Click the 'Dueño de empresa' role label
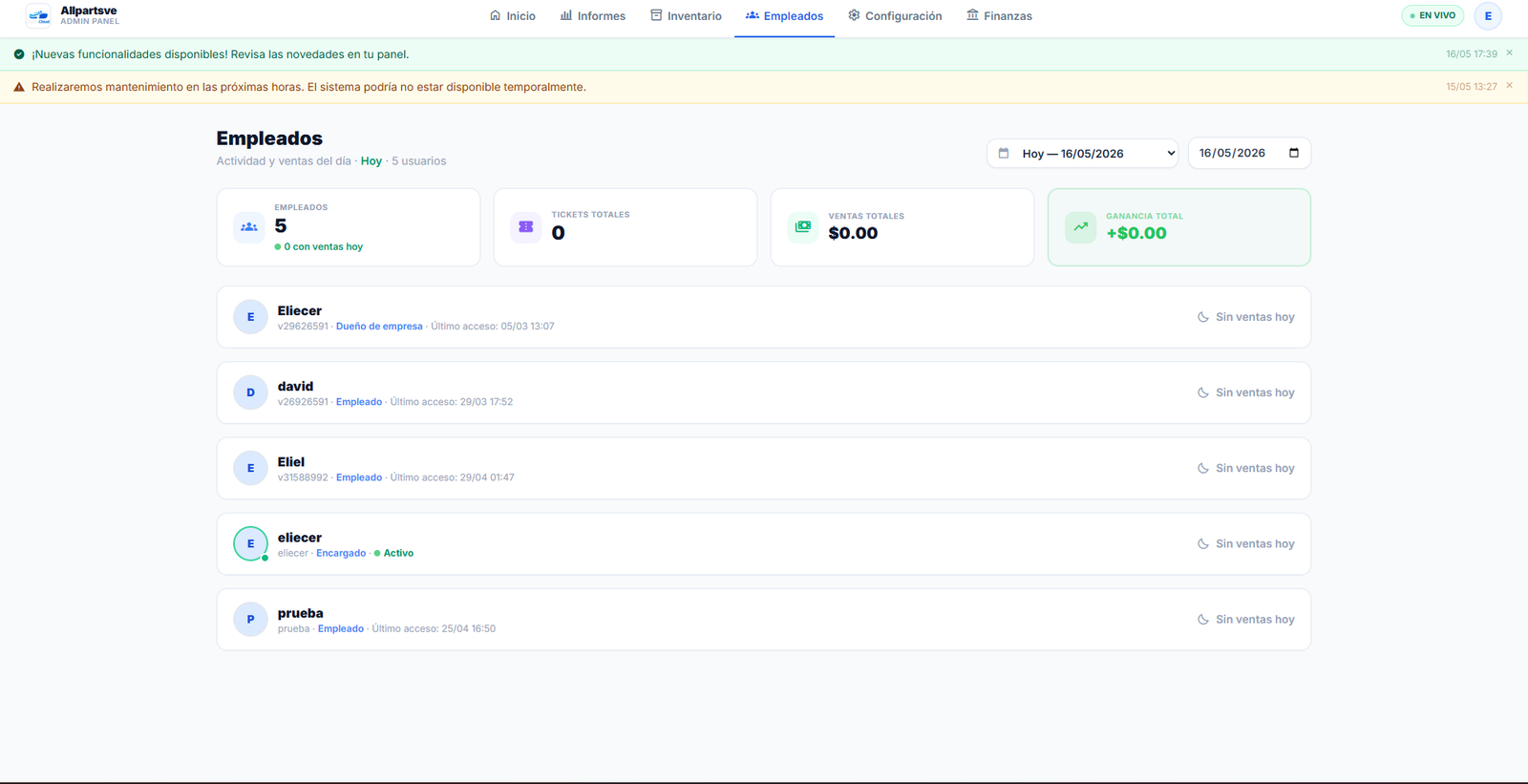The width and height of the screenshot is (1528, 784). (x=379, y=327)
